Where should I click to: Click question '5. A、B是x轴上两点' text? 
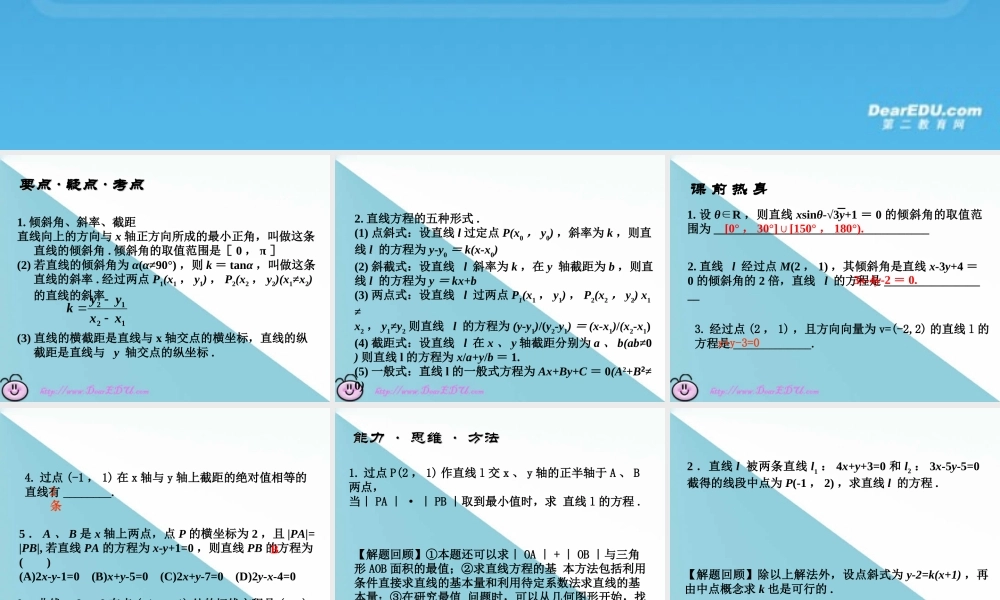[x=166, y=547]
